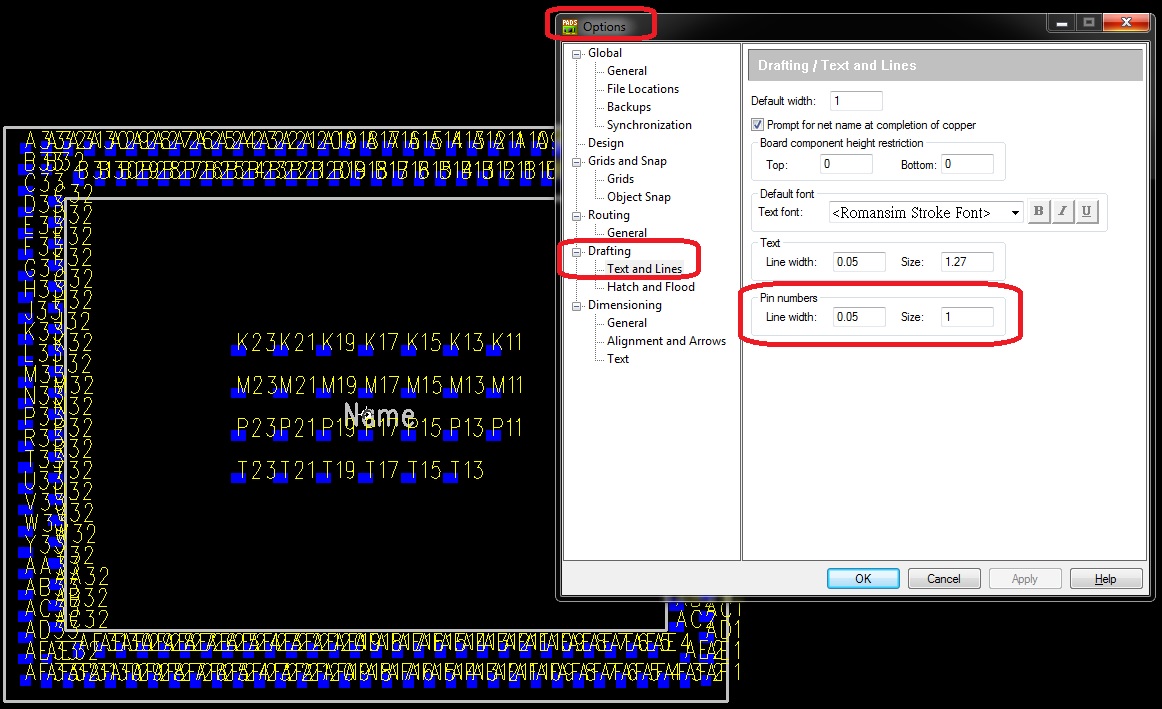Collapse the Global tree node

[x=576, y=53]
